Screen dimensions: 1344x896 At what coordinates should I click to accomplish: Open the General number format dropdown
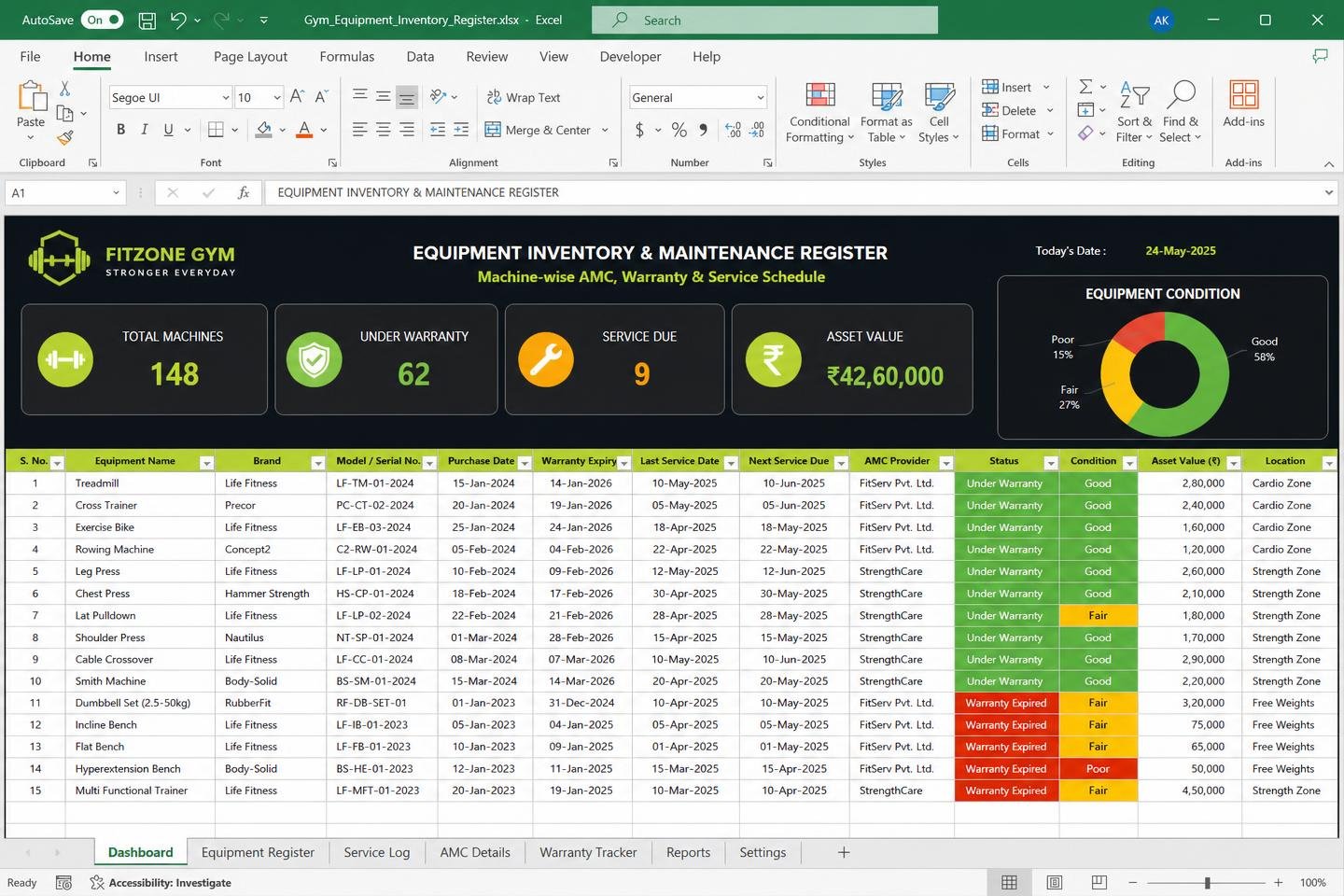coord(760,97)
